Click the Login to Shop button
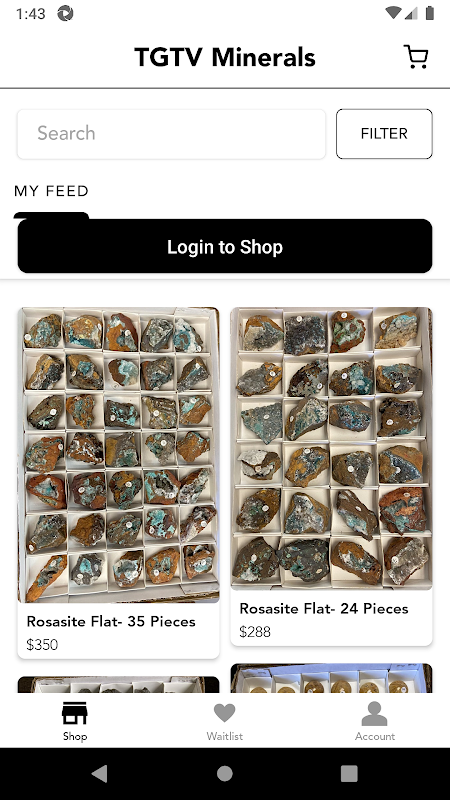This screenshot has height=800, width=450. point(225,246)
